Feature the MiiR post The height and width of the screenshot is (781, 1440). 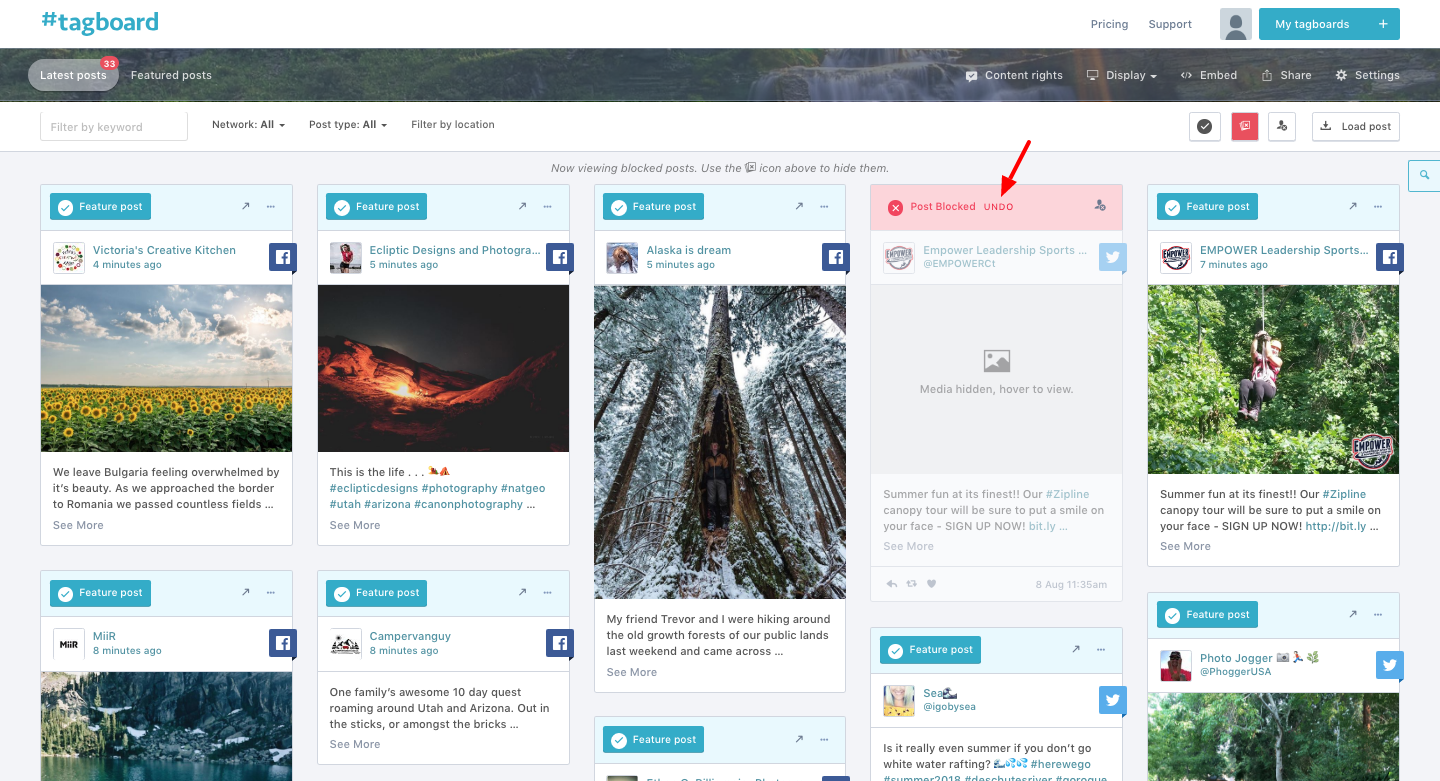(x=100, y=593)
